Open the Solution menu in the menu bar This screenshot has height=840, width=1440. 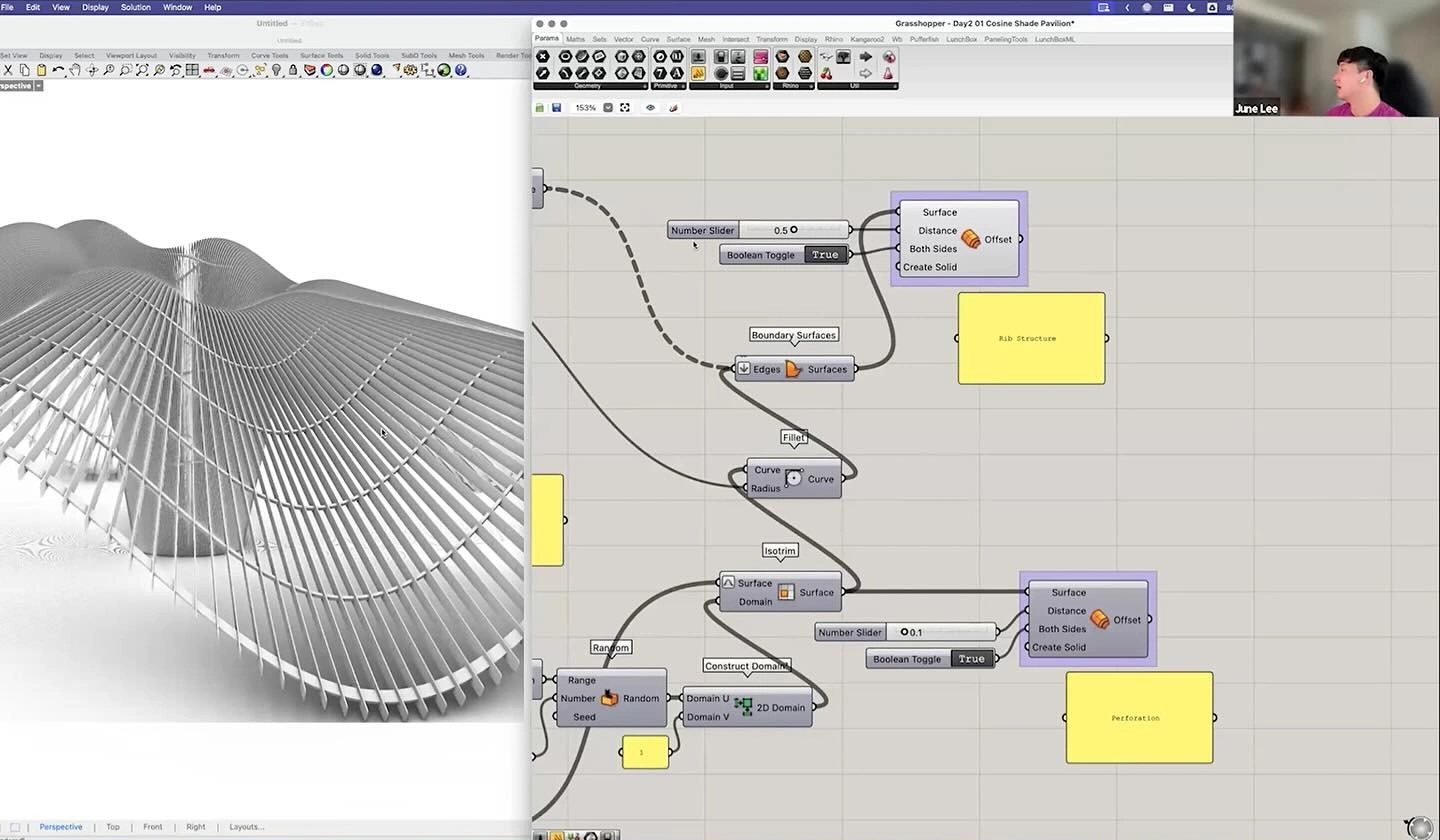(135, 7)
